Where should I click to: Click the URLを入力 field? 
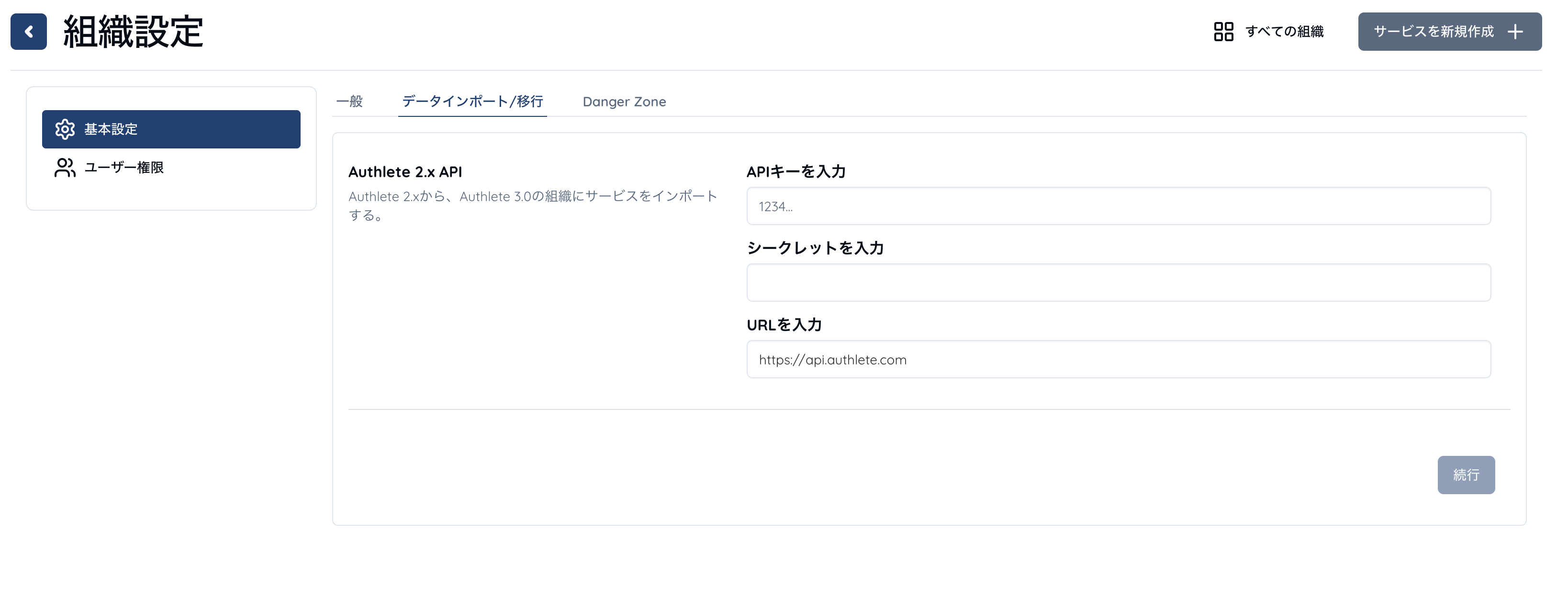pos(1118,359)
